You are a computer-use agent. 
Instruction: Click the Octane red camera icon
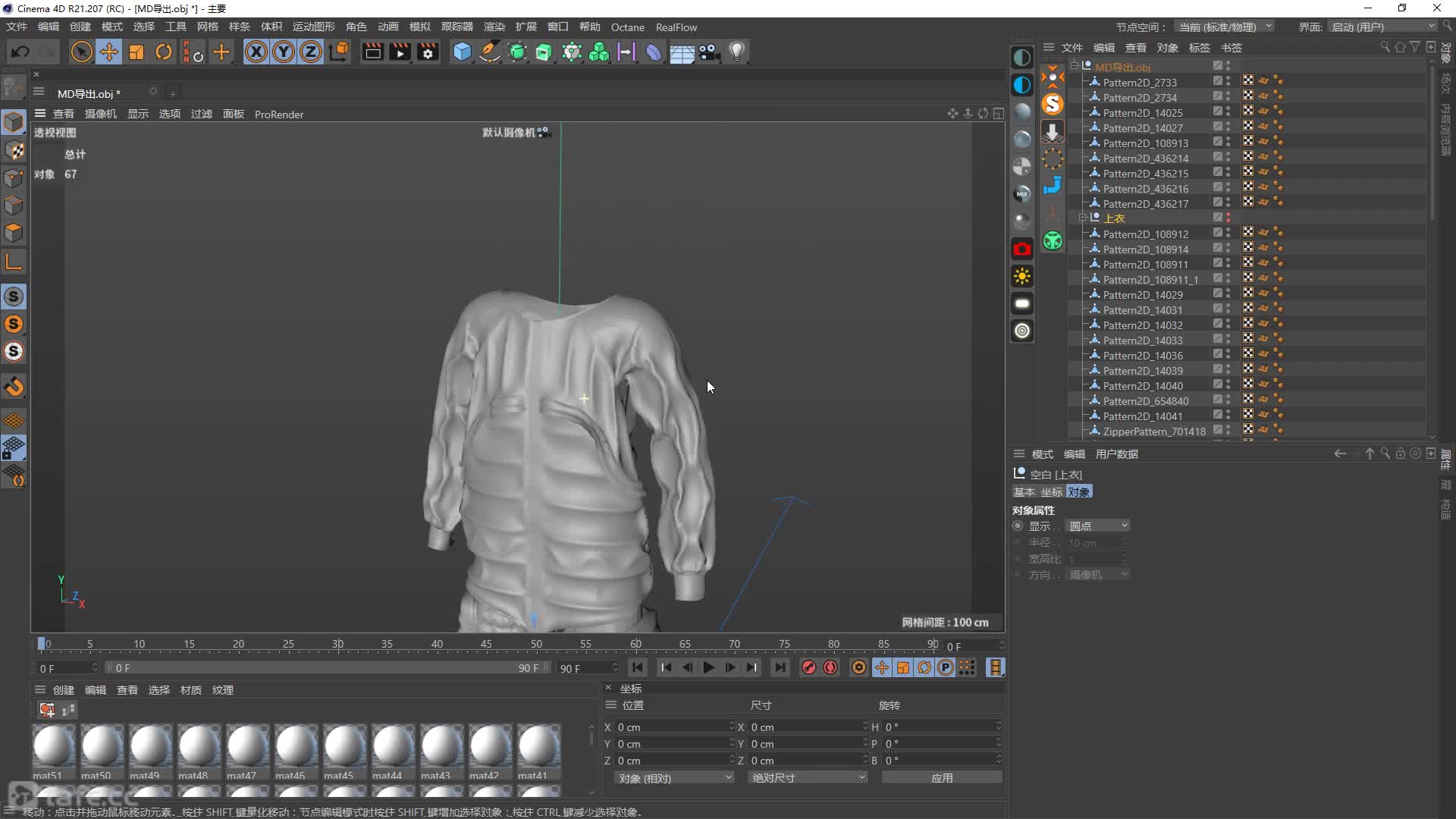point(1022,249)
